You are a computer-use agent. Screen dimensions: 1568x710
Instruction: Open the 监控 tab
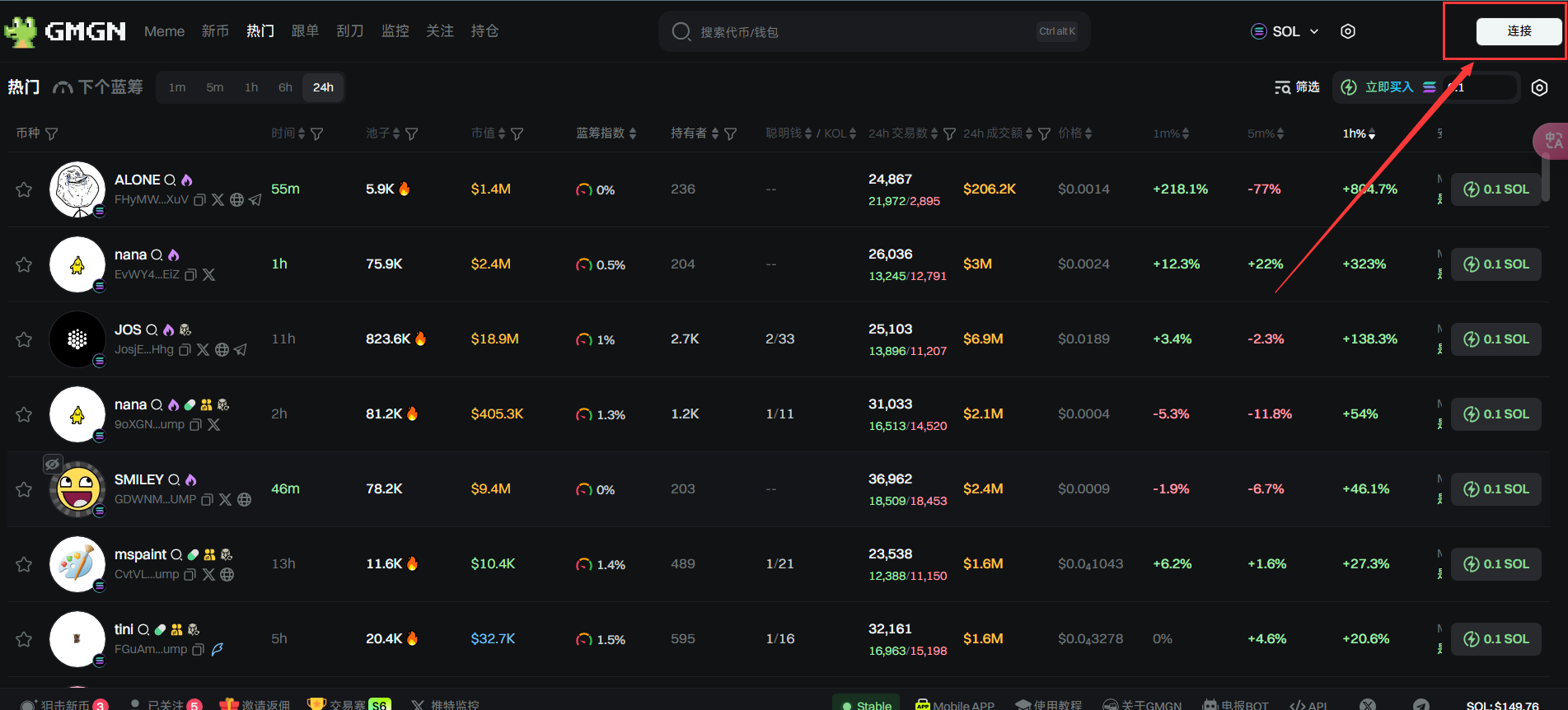pos(395,31)
